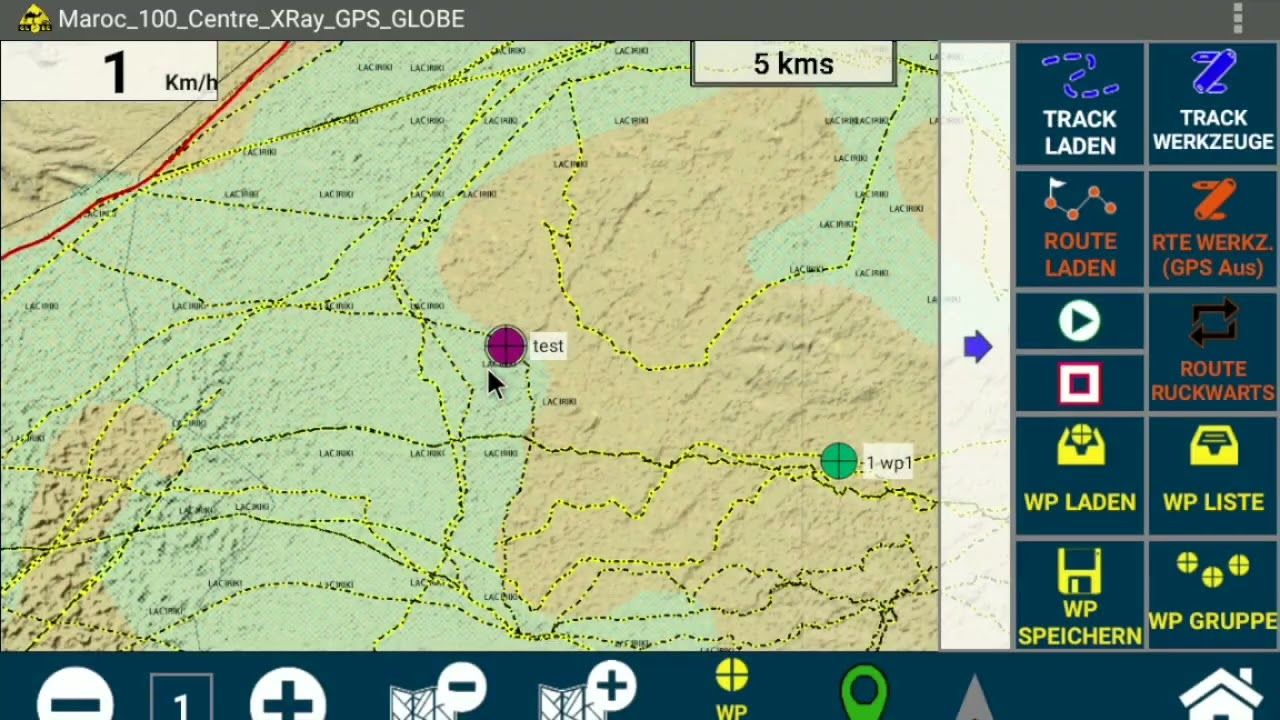This screenshot has height=720, width=1280.
Task: Click the Maroc_100_Centre_XRay_GPS_GLOBE title
Action: [x=261, y=19]
